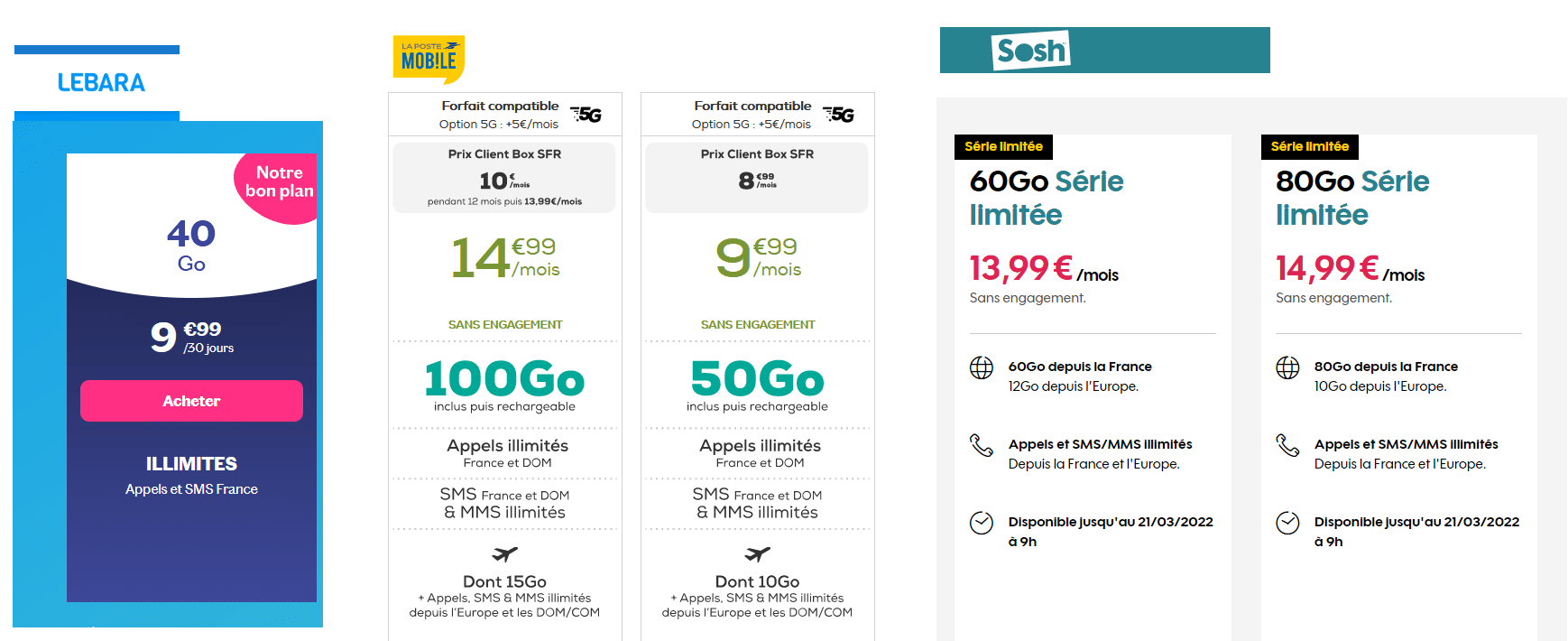
Task: Click the phone icon in the 60Go Sosh plan
Action: click(x=982, y=445)
